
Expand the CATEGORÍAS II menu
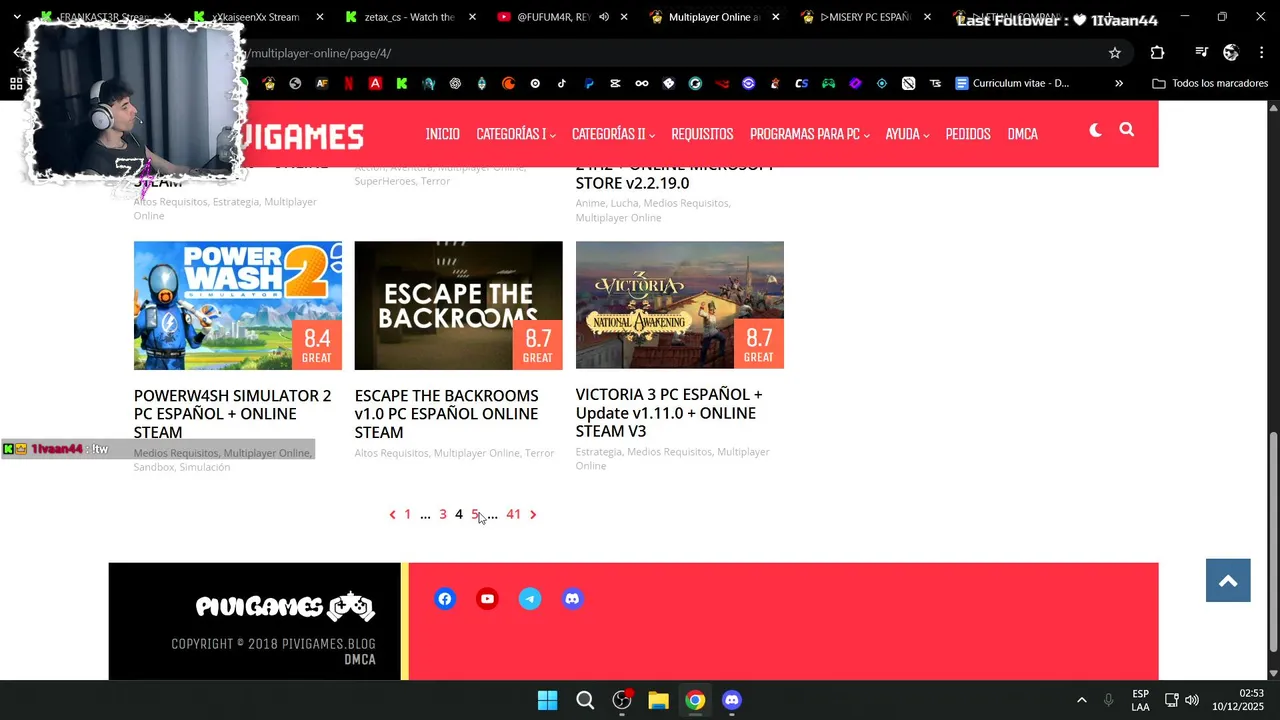click(613, 134)
